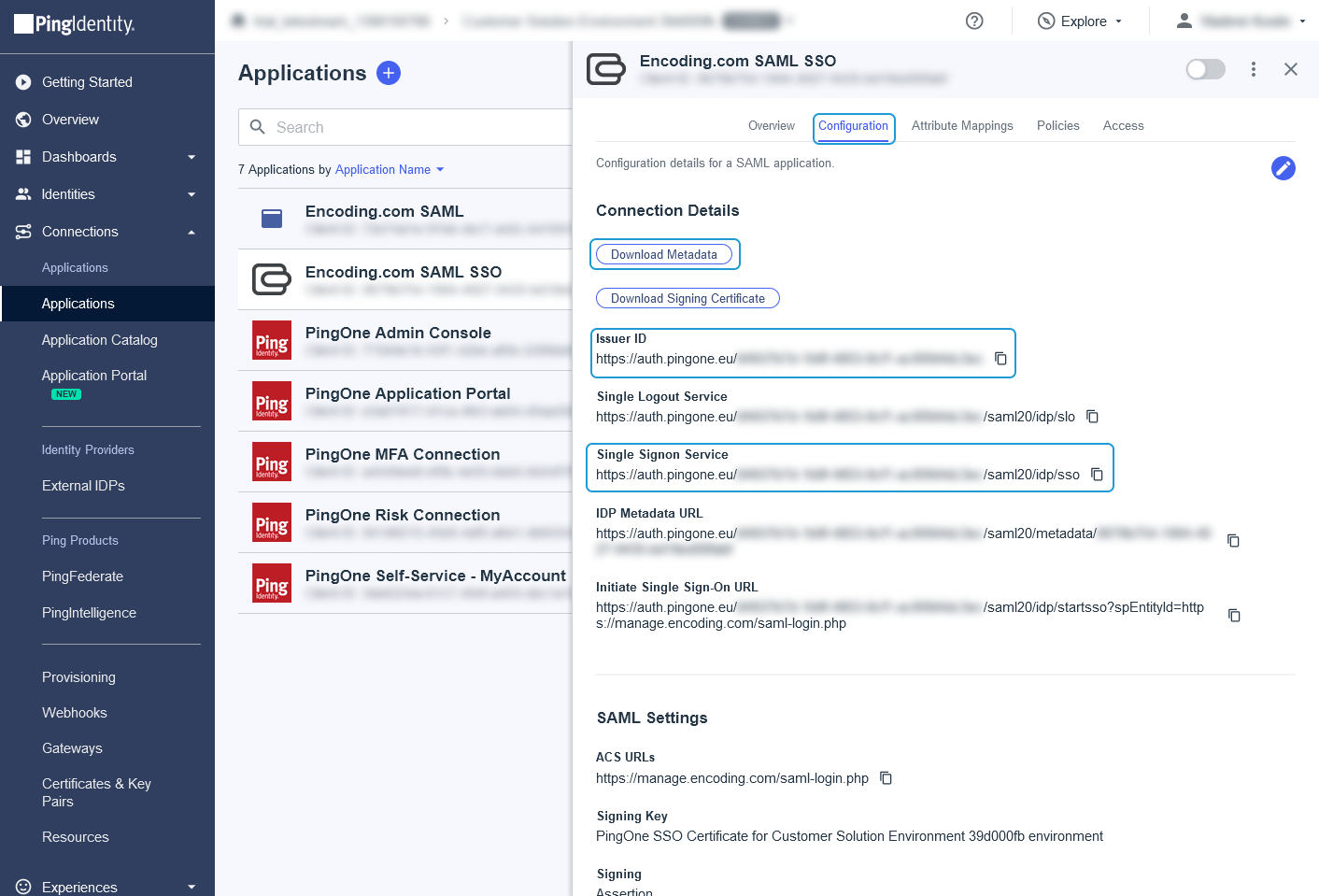
Task: Click the Getting Started play icon
Action: pos(23,82)
